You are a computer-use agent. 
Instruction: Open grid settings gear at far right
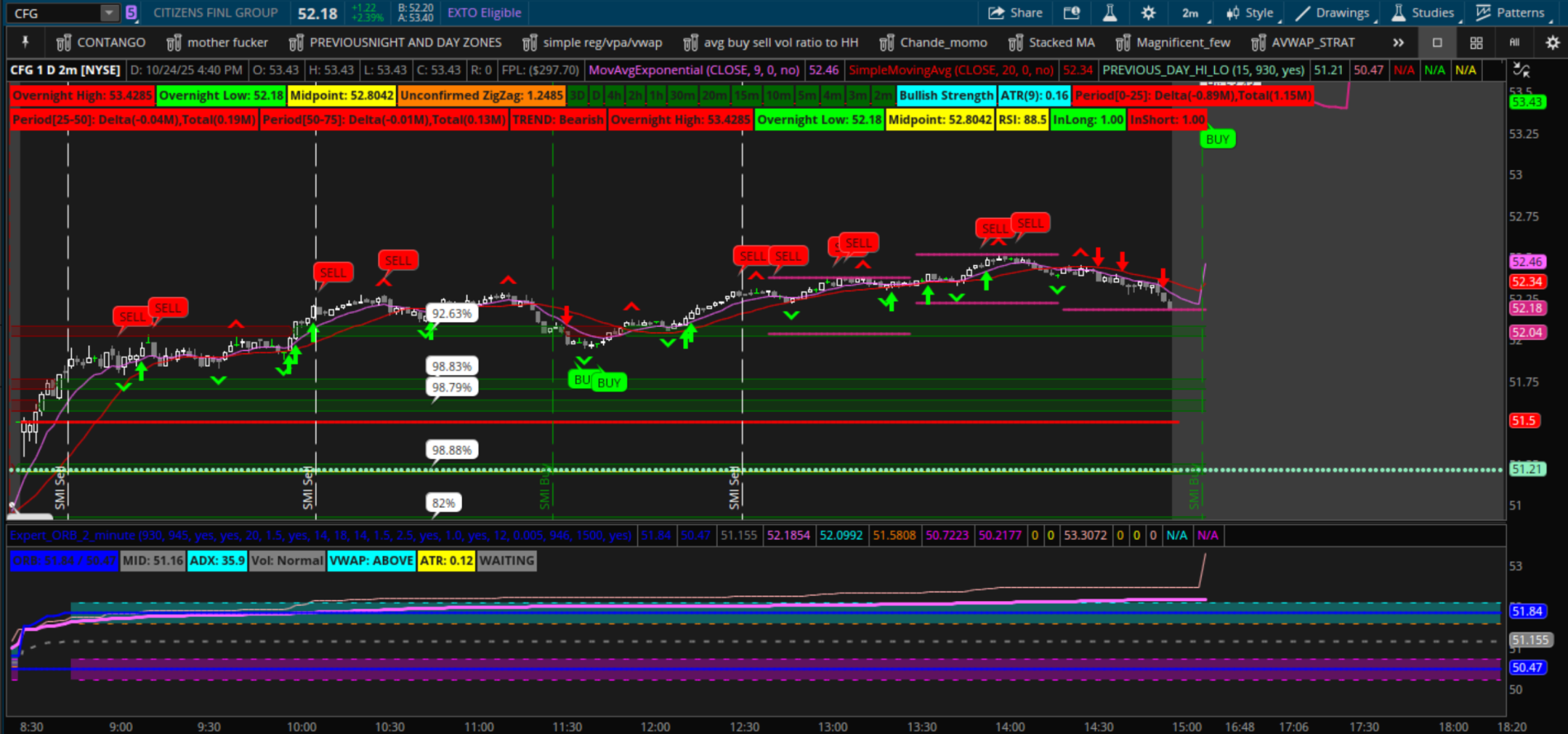click(x=1551, y=43)
